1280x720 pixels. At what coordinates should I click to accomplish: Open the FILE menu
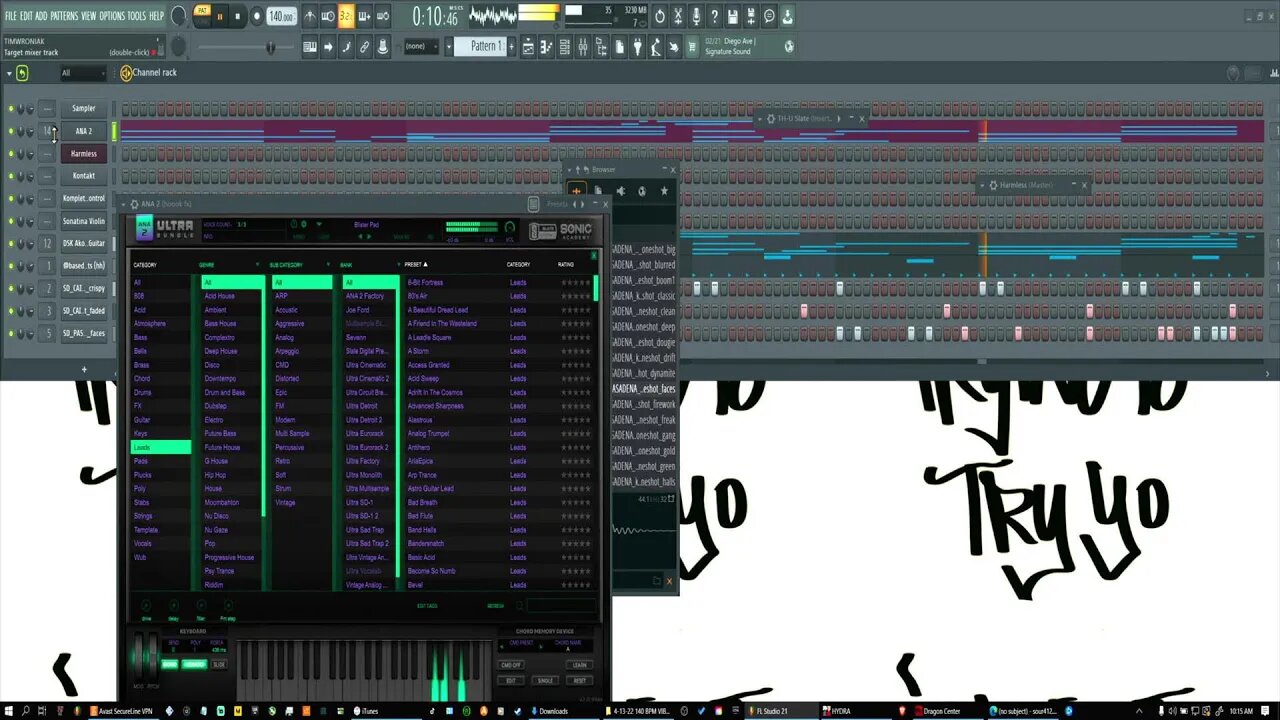point(11,16)
